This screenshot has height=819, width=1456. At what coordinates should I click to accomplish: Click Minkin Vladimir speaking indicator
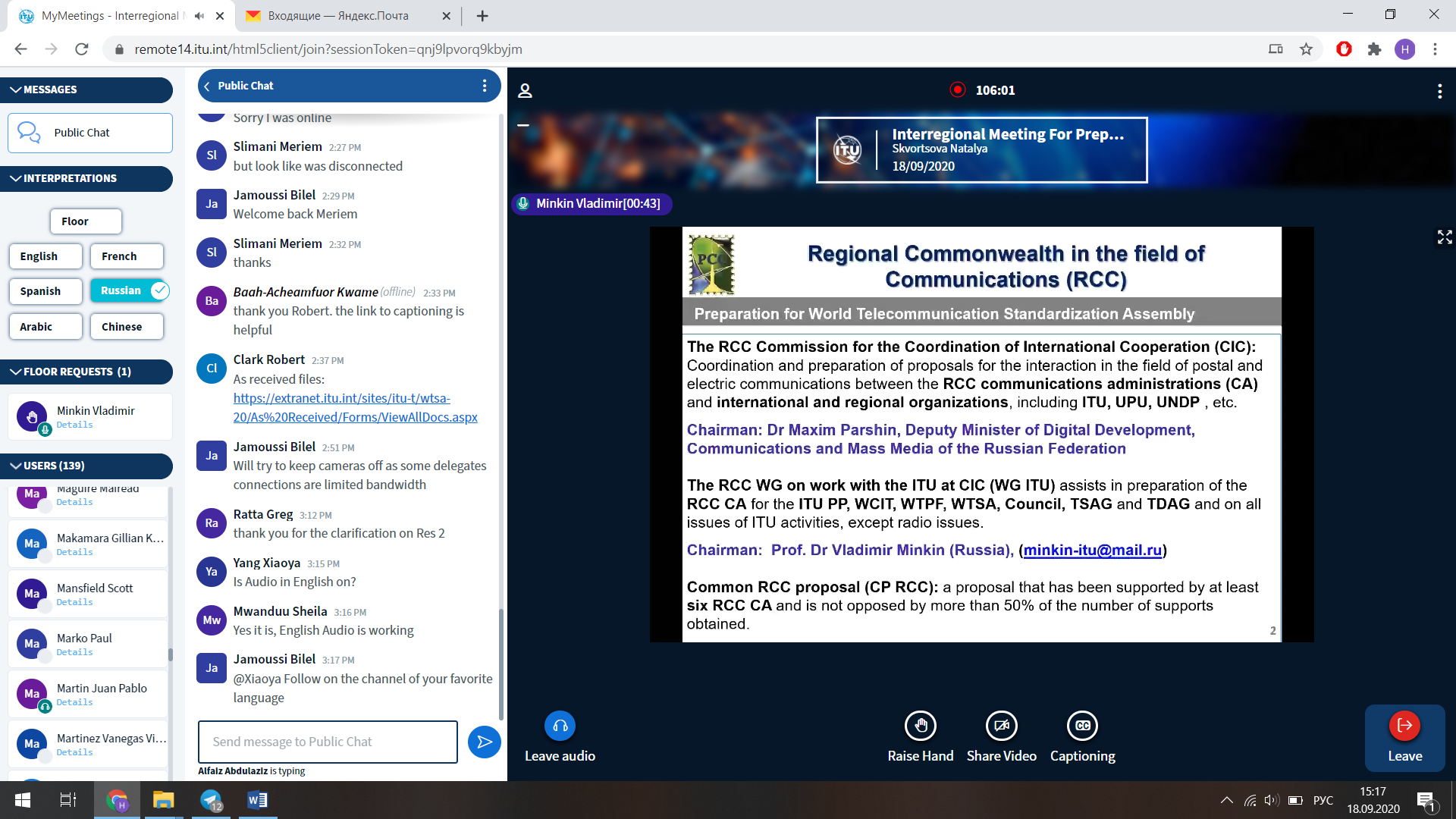591,203
